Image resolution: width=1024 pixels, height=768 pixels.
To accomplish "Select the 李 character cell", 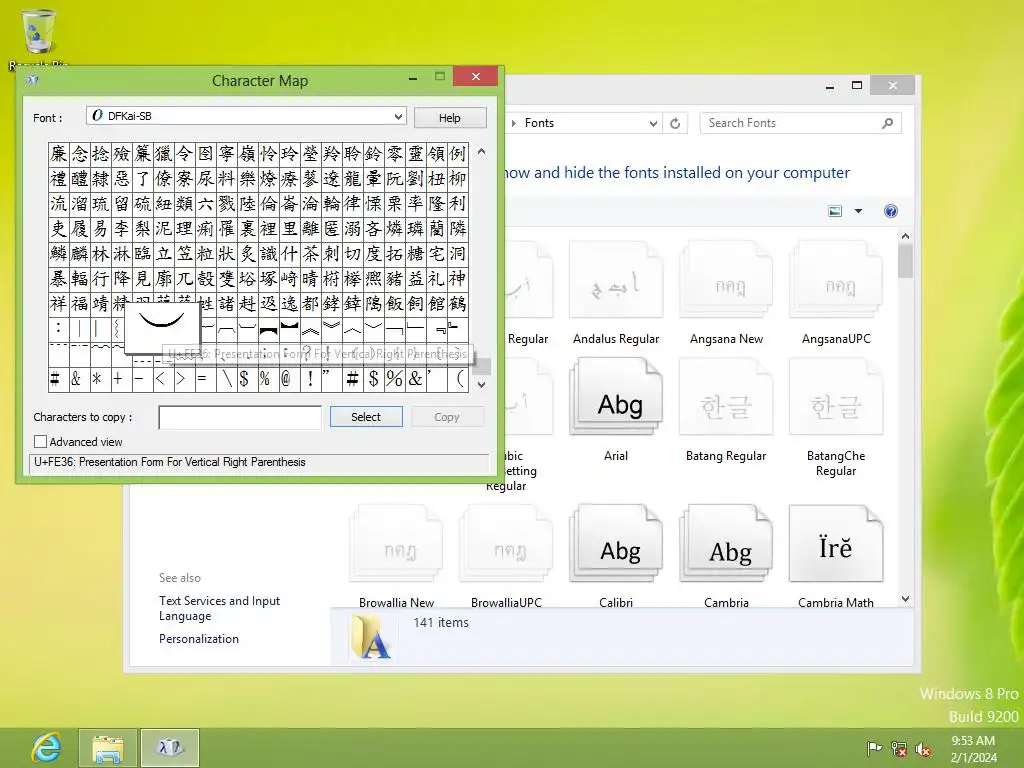I will coord(121,229).
